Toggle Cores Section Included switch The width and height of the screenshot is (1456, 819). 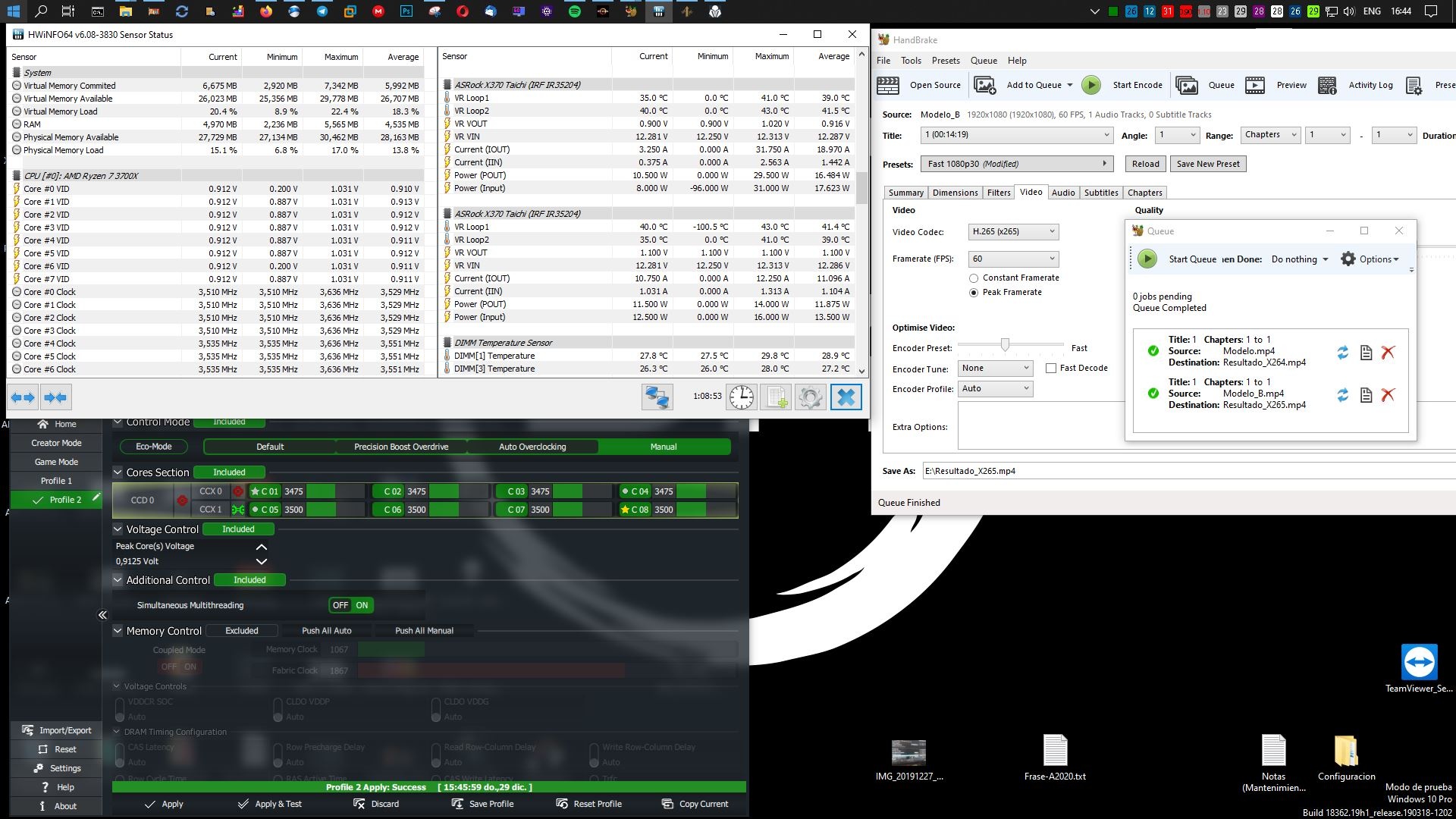(x=229, y=472)
